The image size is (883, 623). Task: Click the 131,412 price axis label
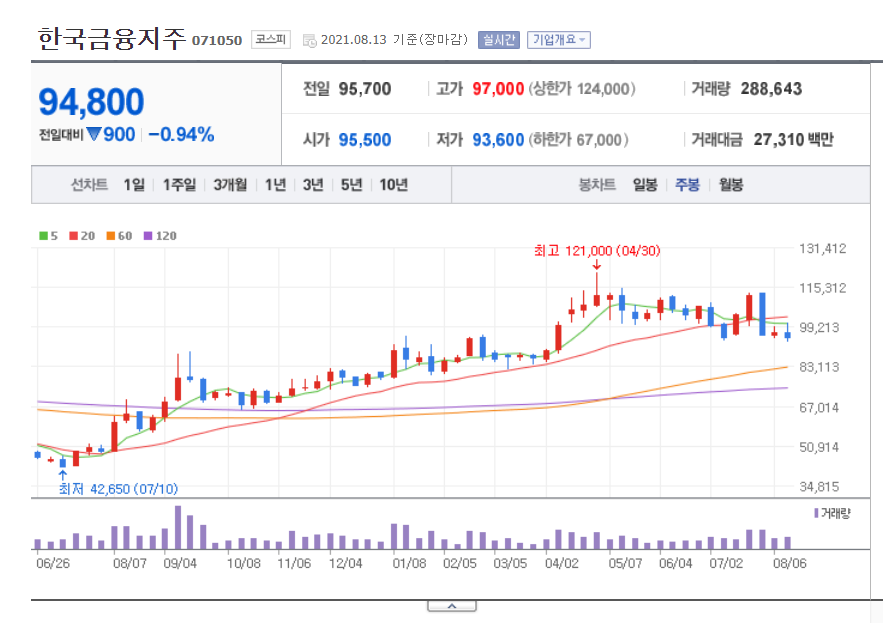tap(823, 248)
